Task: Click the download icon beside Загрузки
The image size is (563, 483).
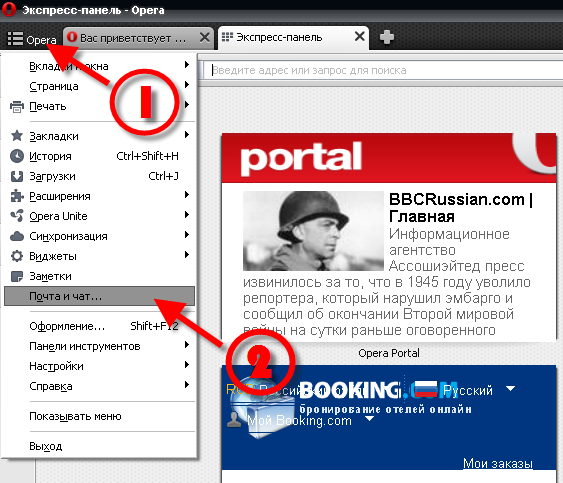Action: [x=17, y=176]
